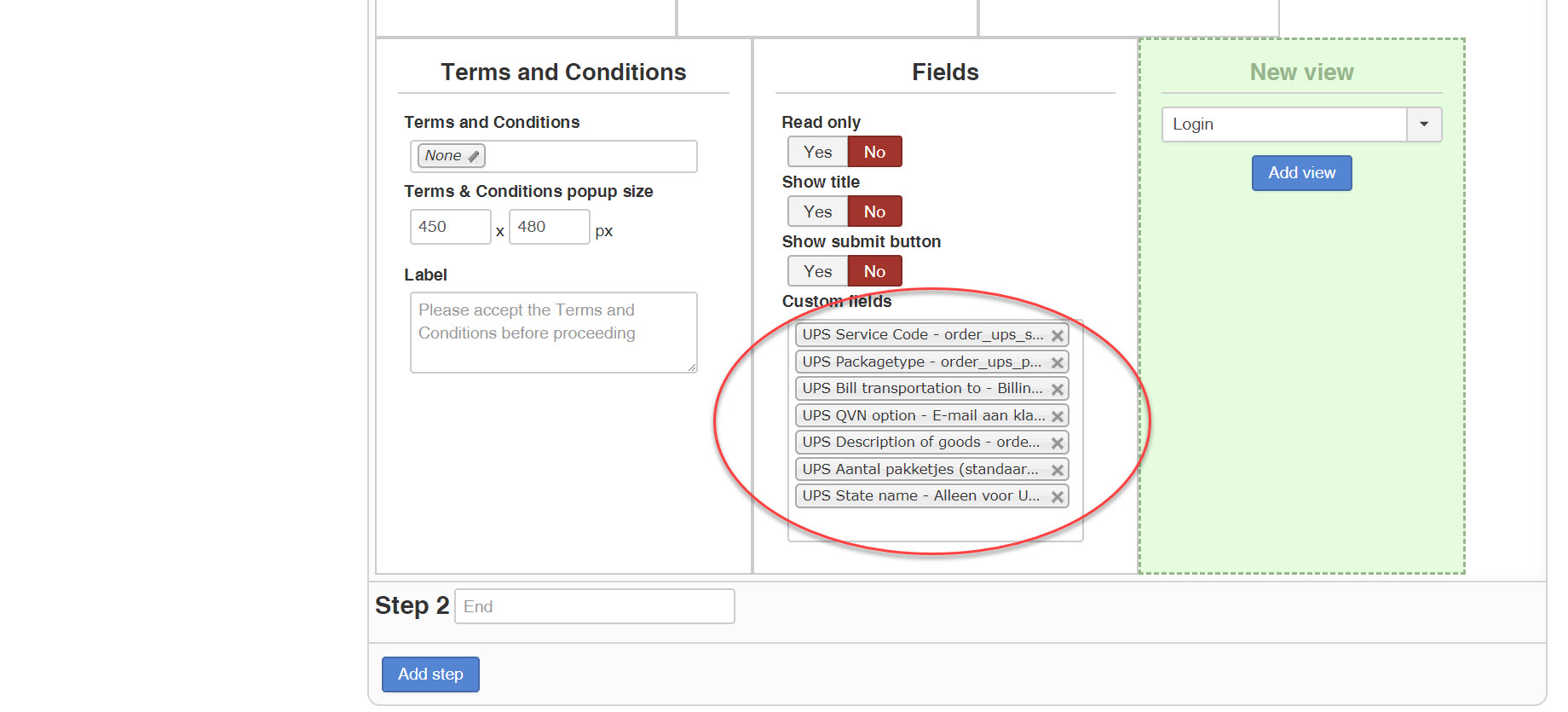This screenshot has width=1568, height=712.
Task: Click the Login combo box field
Action: pyautogui.click(x=1283, y=124)
